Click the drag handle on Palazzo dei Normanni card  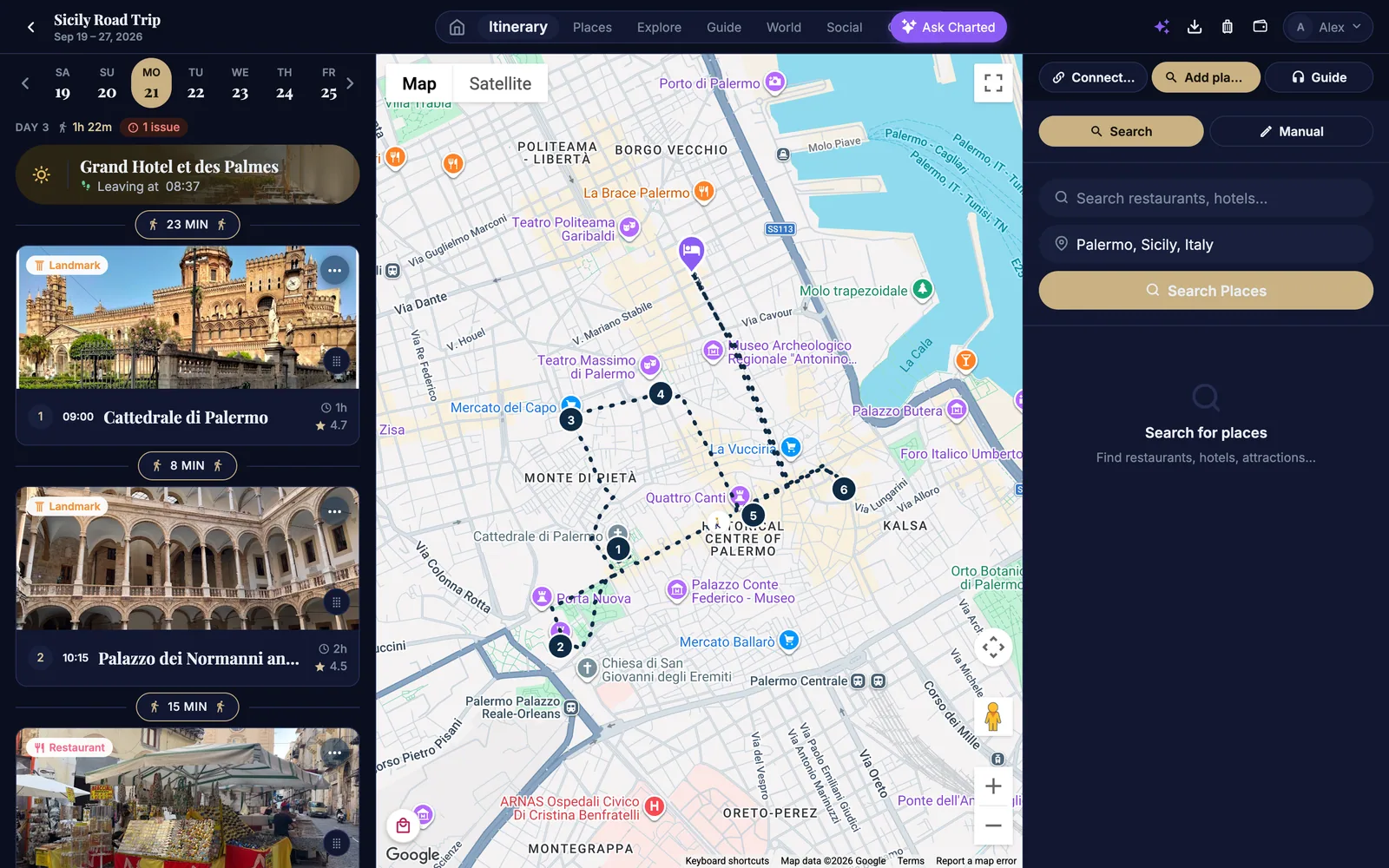coord(336,602)
